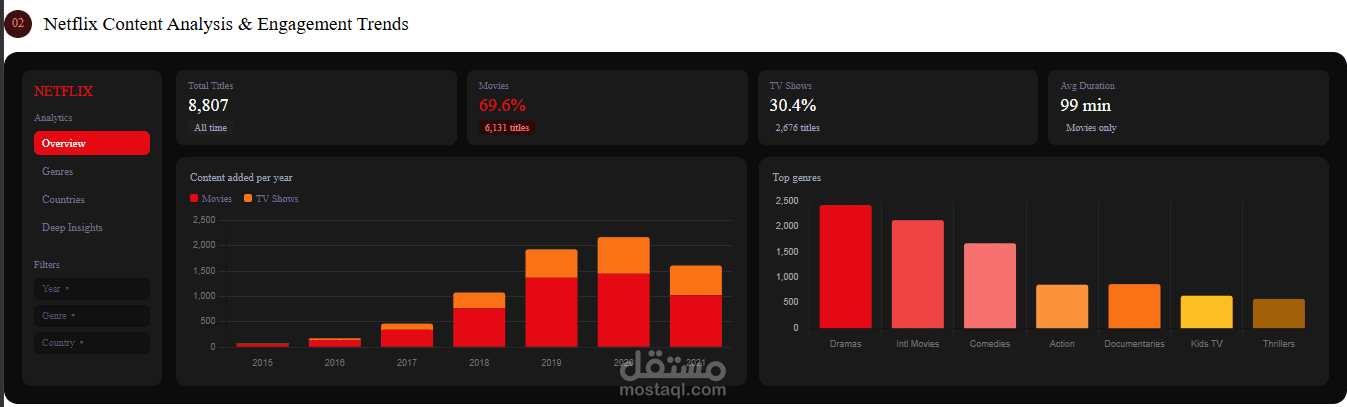Image resolution: width=1347 pixels, height=407 pixels.
Task: Click the 2018 TV Shows orange segment
Action: pyautogui.click(x=479, y=300)
